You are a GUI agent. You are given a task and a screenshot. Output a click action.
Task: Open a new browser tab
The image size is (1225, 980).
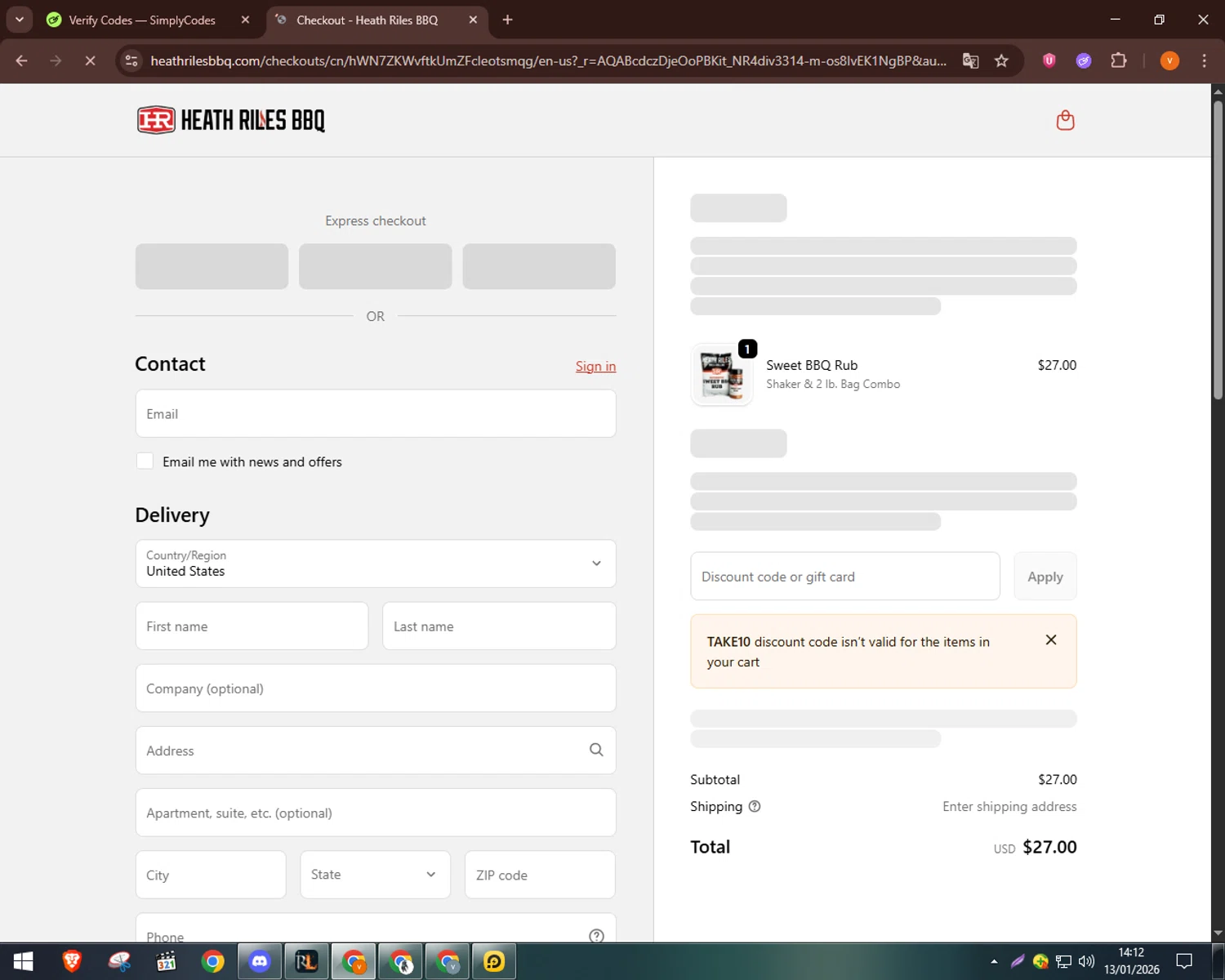(507, 20)
